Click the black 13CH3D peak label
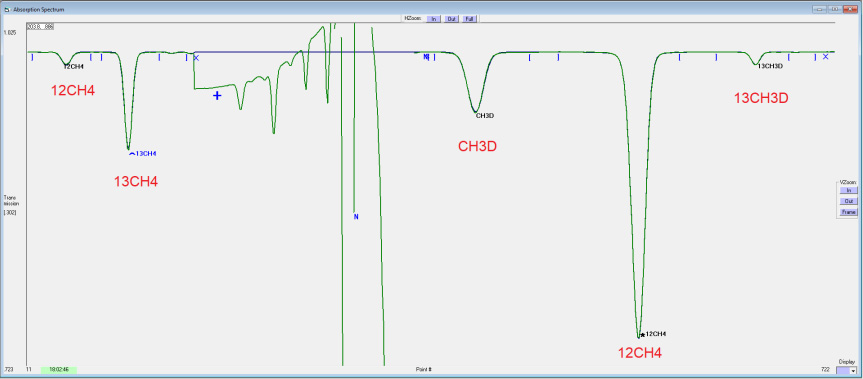 [770, 66]
